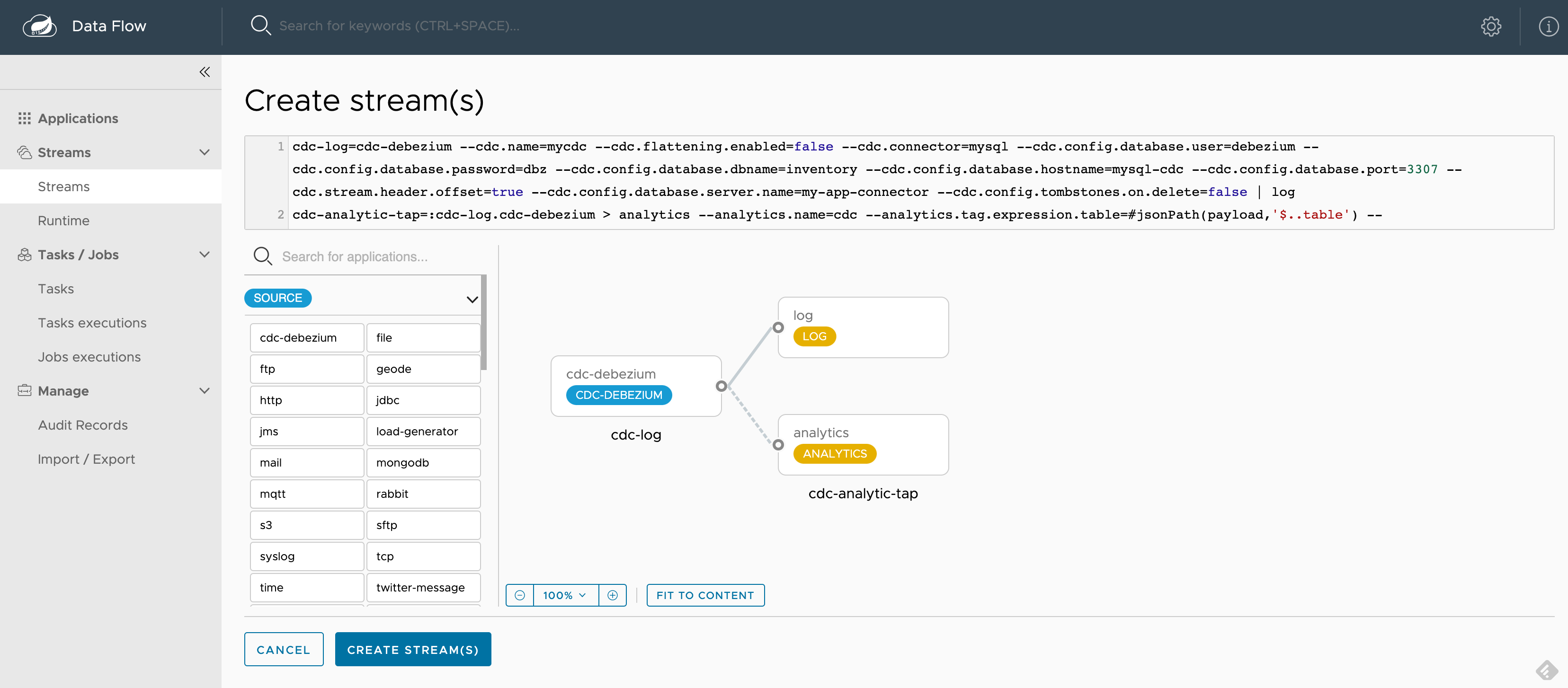Select the ftp source app
Image resolution: width=1568 pixels, height=688 pixels.
pyautogui.click(x=307, y=369)
